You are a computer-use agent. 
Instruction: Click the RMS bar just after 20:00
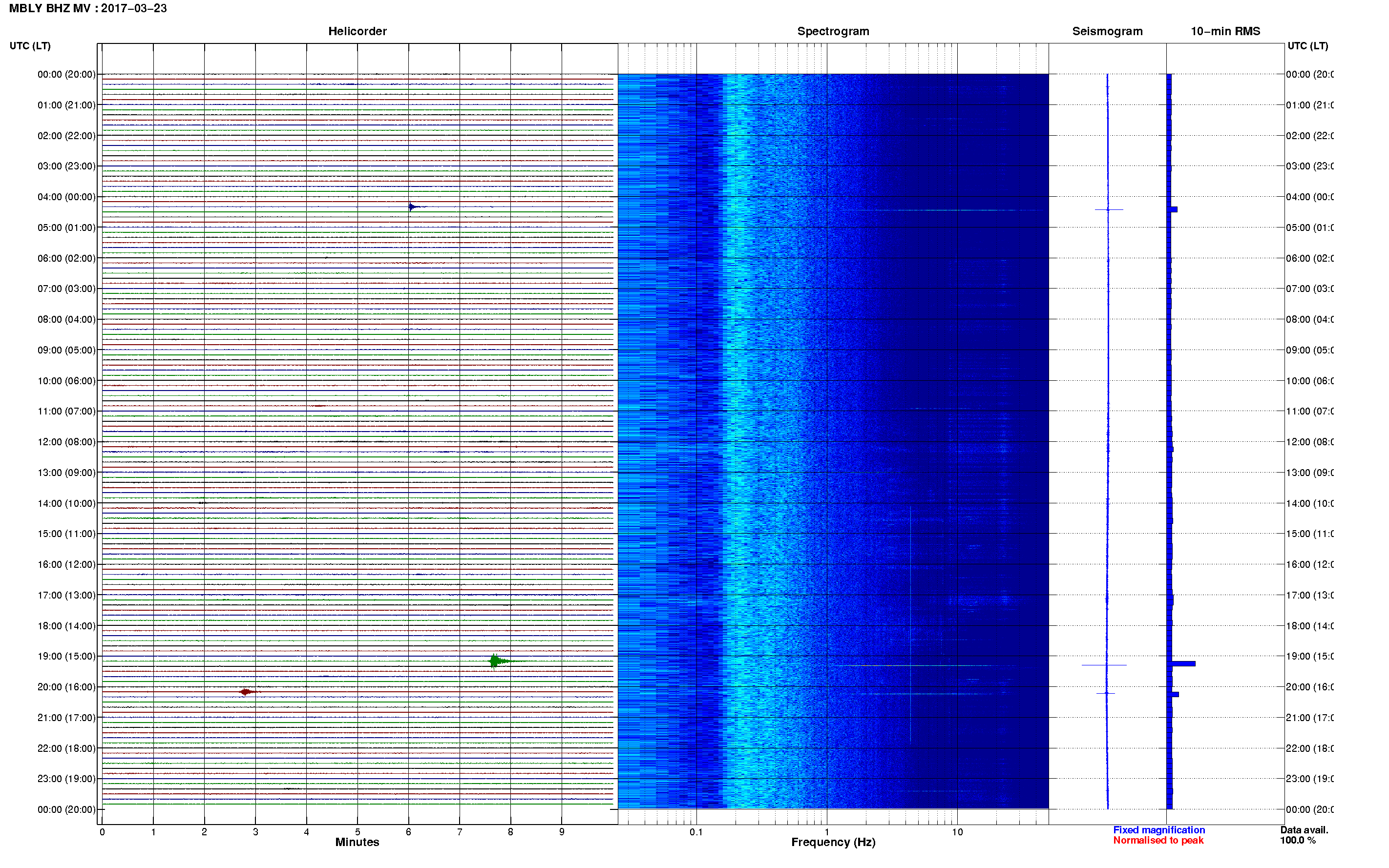[x=1174, y=695]
